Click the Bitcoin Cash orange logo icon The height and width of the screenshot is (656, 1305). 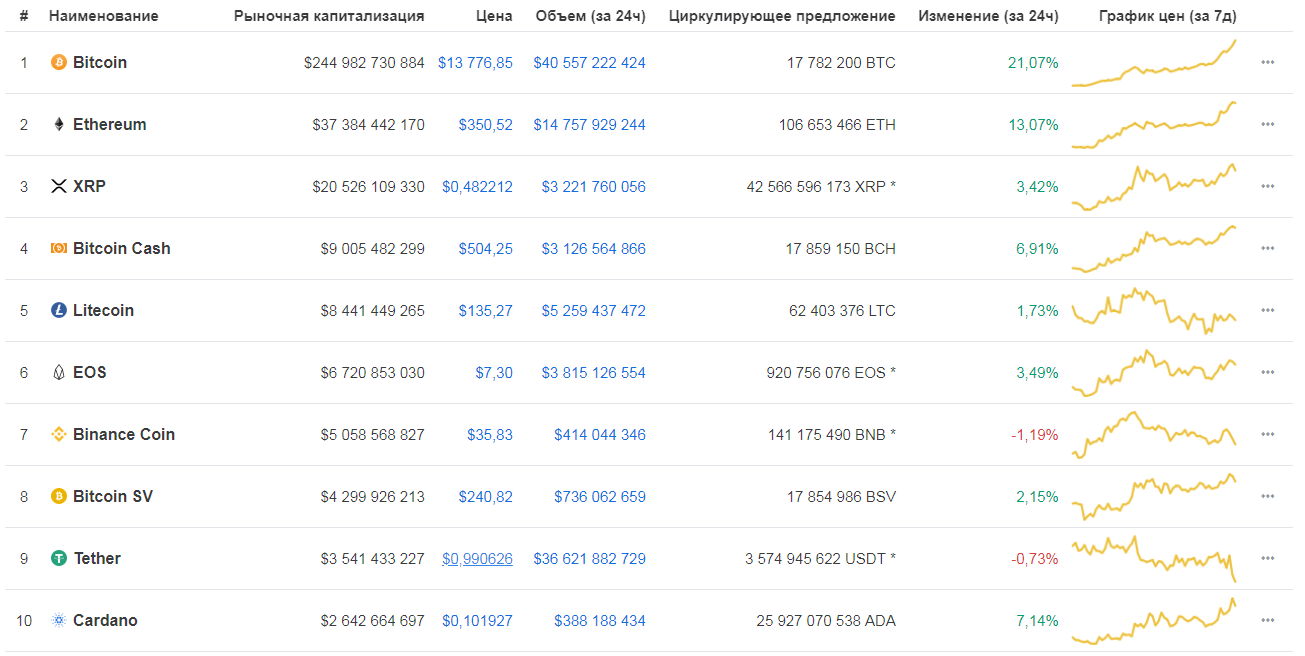pos(59,248)
